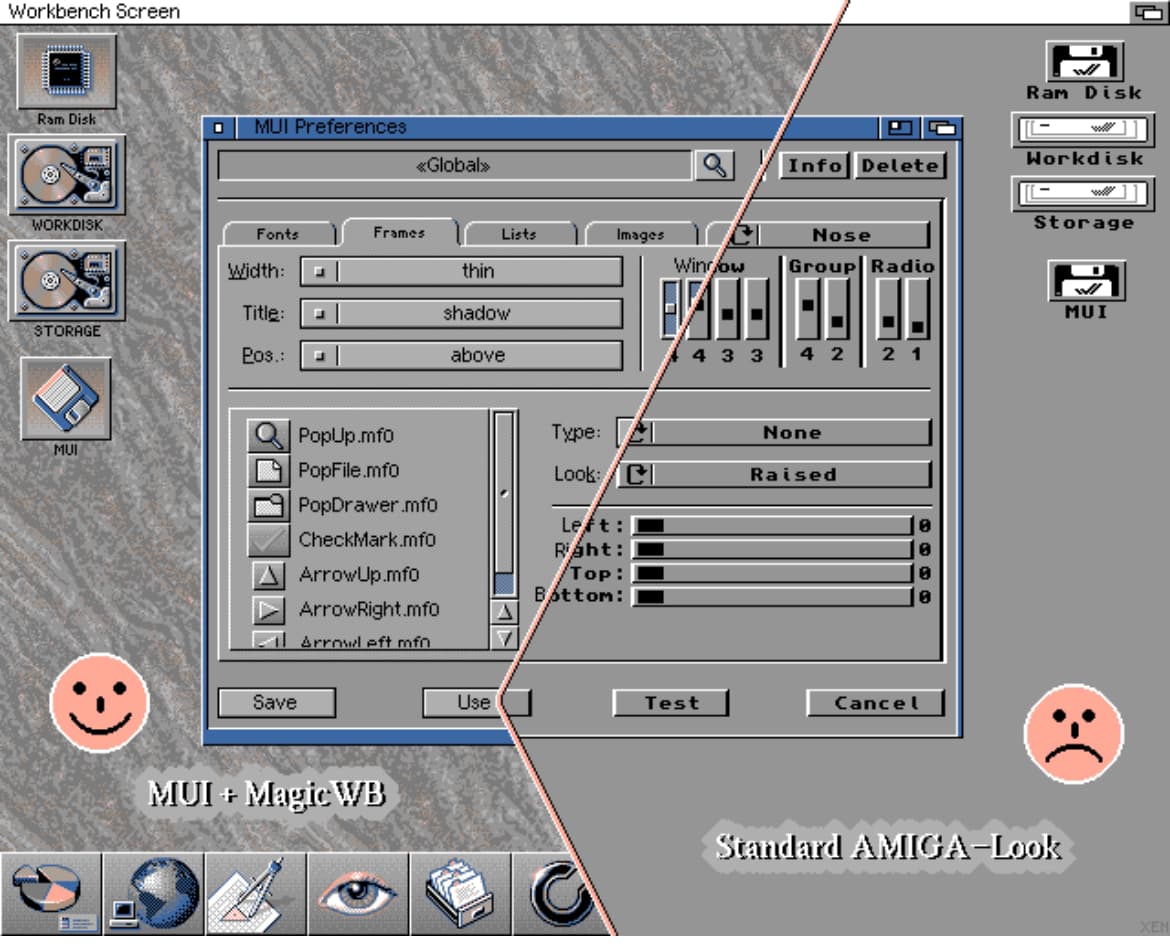
Task: Click the image list up arrow
Action: [504, 613]
